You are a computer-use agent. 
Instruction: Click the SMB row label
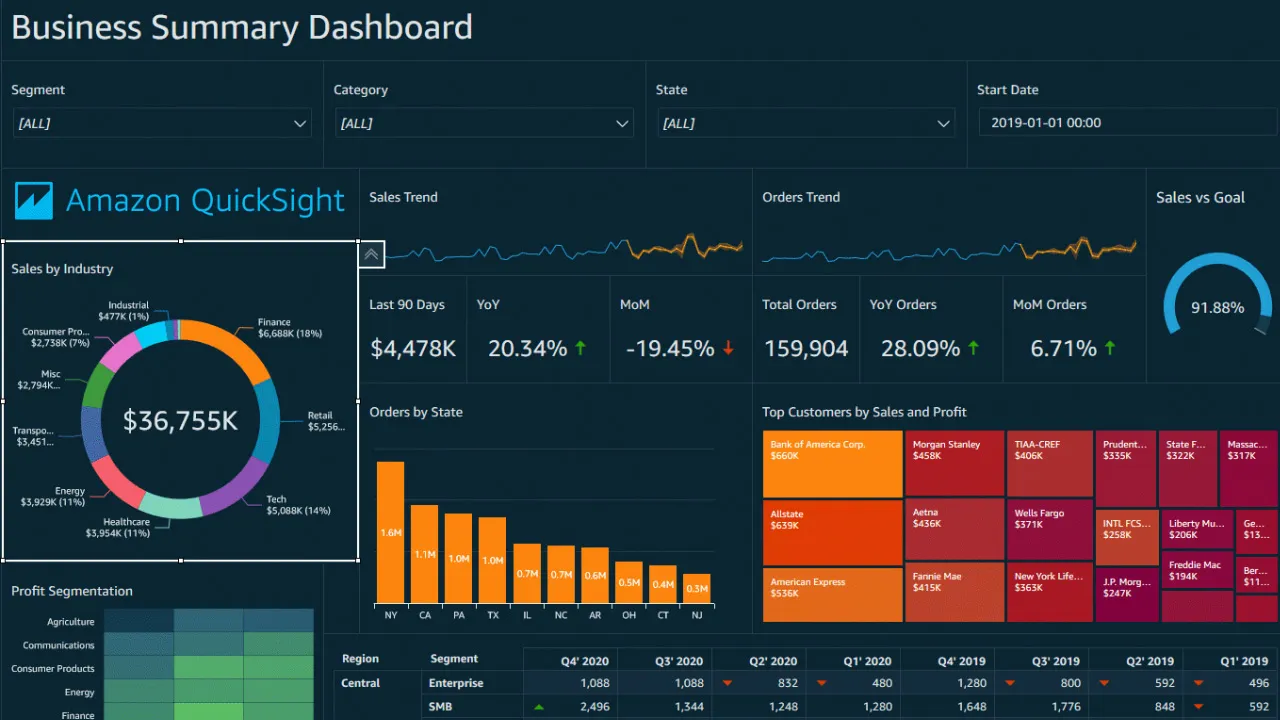pyautogui.click(x=441, y=707)
